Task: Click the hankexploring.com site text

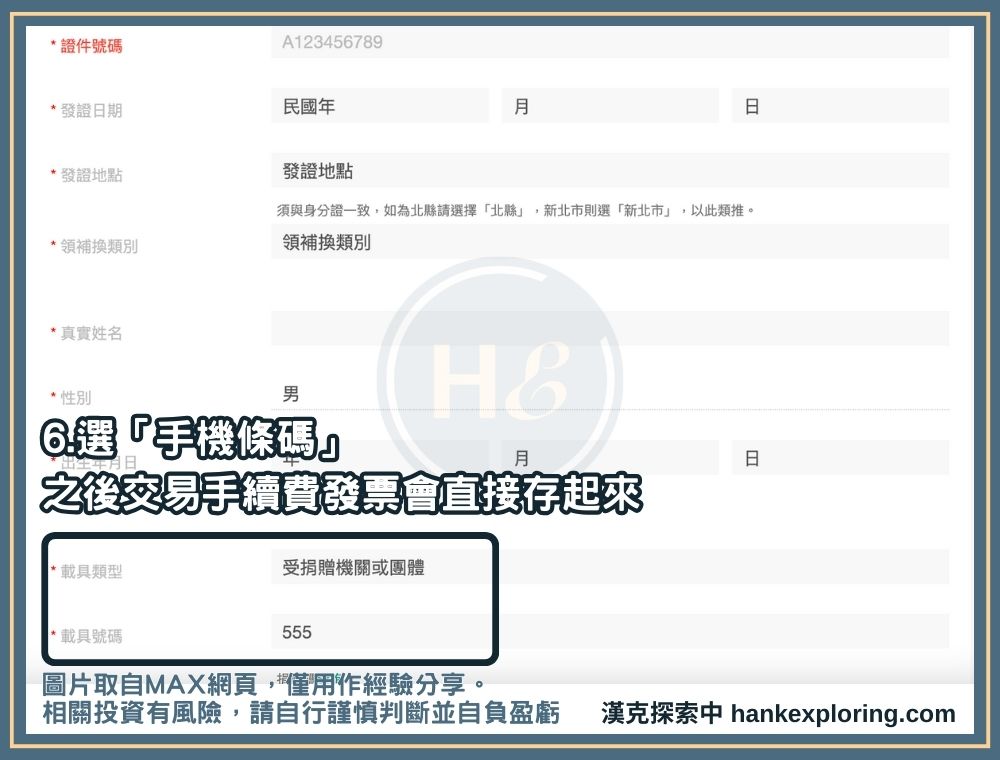Action: (843, 714)
